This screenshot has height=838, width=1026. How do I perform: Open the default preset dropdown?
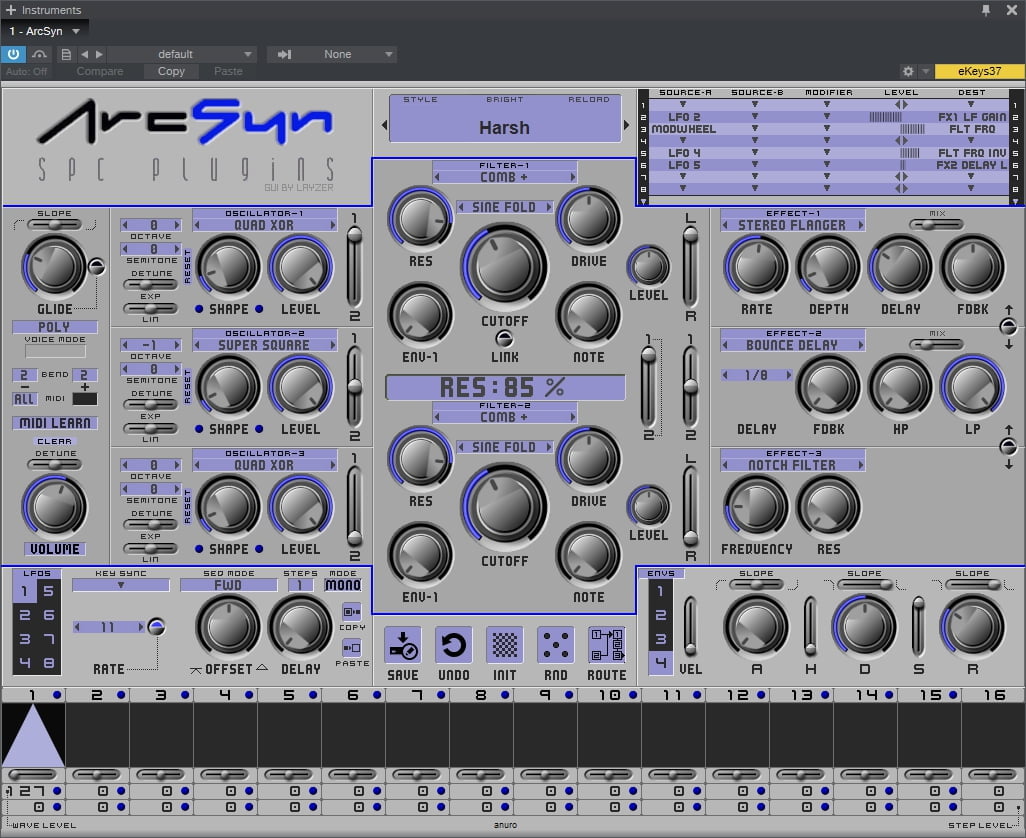click(x=181, y=54)
